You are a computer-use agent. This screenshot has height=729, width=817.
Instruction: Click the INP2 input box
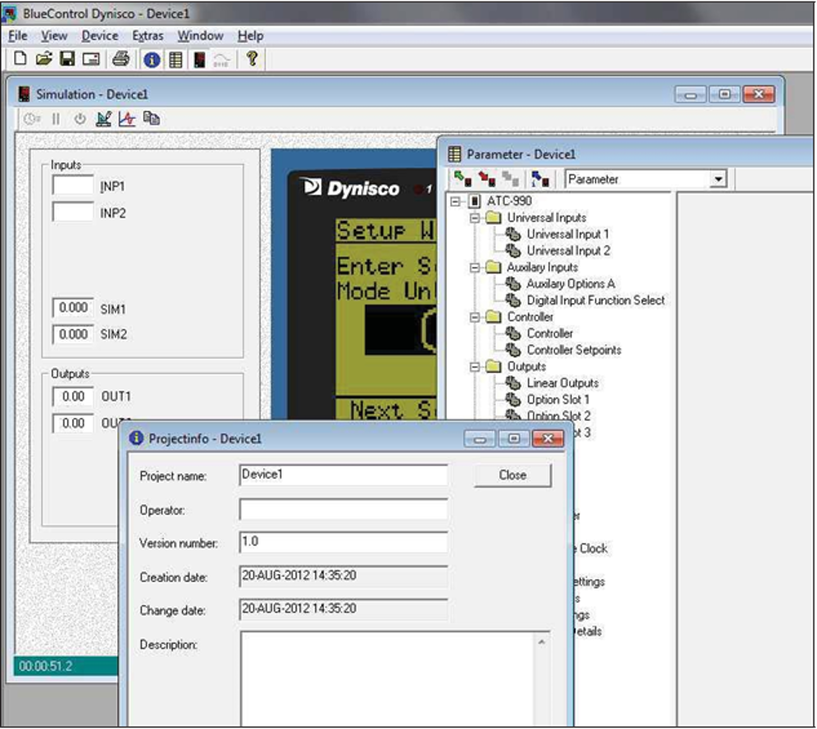pos(72,212)
